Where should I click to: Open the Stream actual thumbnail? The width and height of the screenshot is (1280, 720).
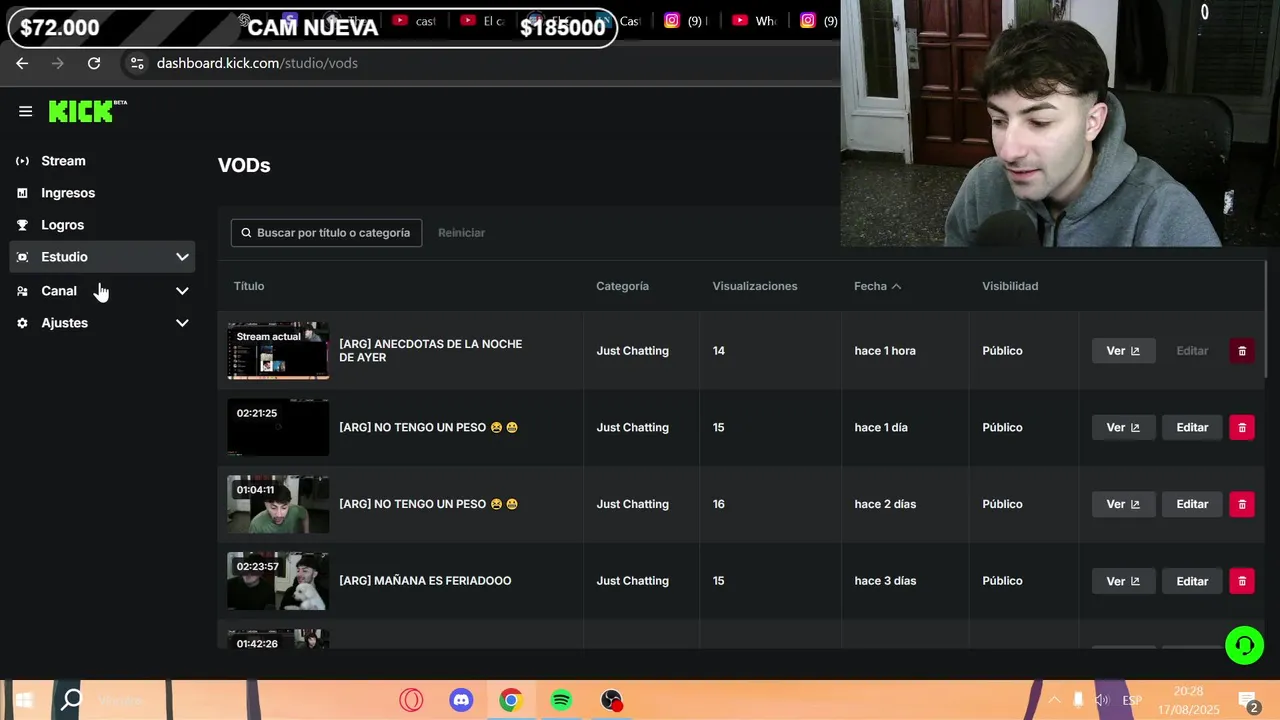click(278, 351)
